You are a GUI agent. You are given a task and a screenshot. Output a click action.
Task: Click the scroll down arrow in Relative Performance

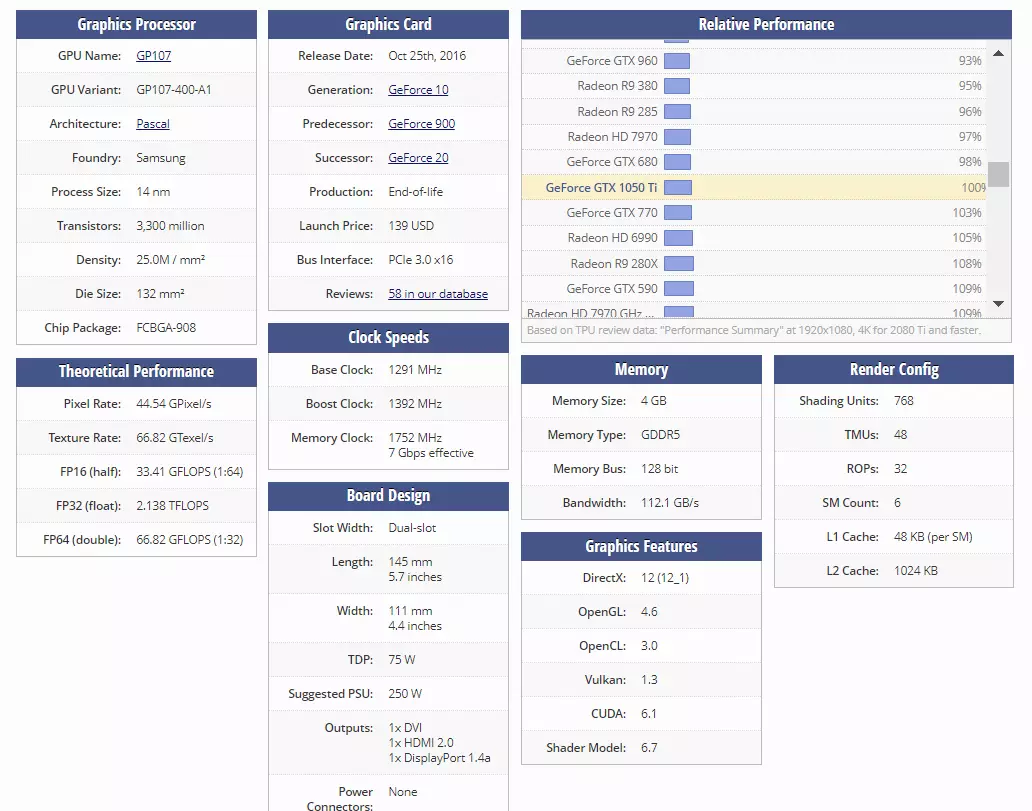pos(998,303)
